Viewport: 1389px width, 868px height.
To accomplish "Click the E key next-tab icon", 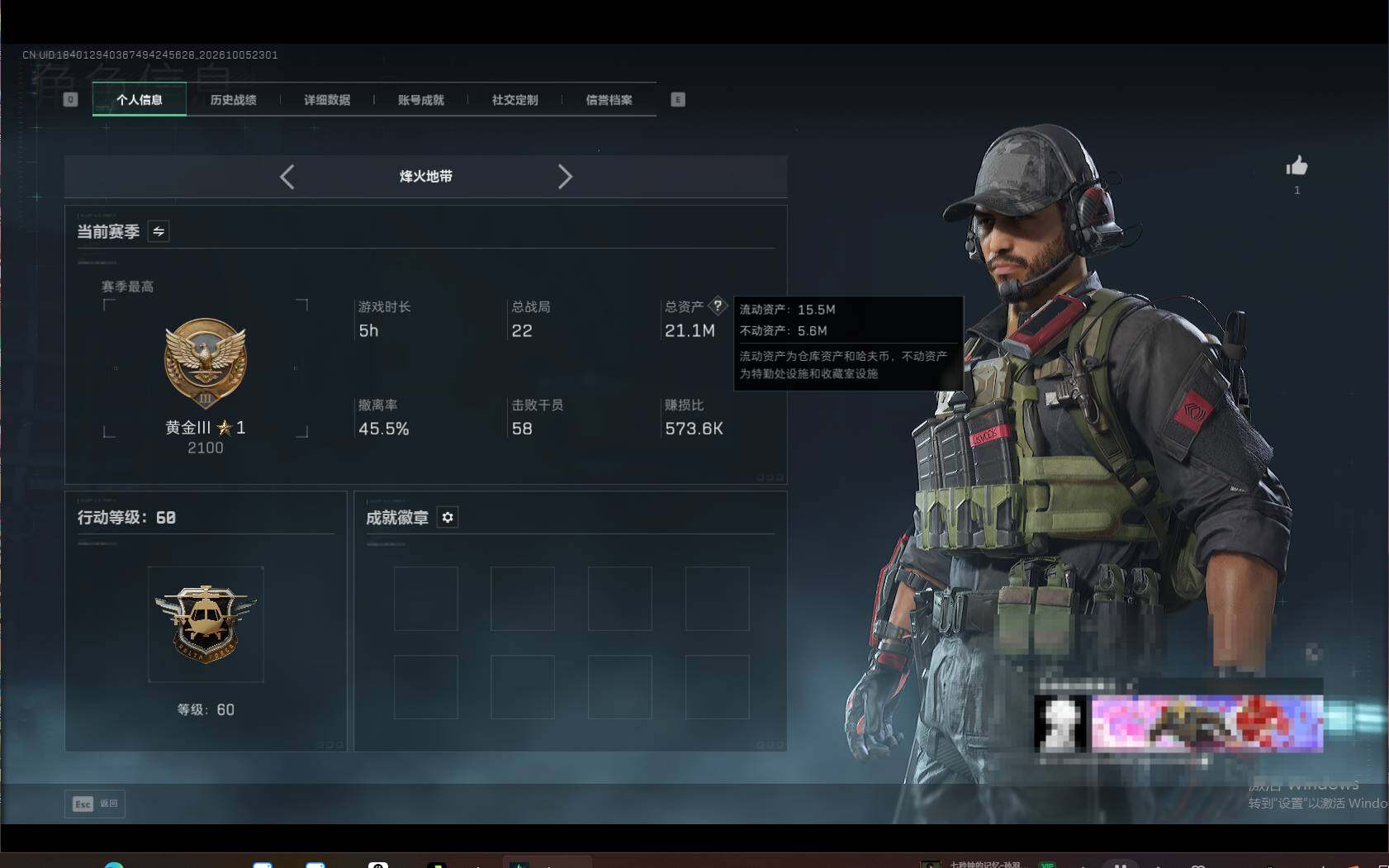I will coord(678,100).
